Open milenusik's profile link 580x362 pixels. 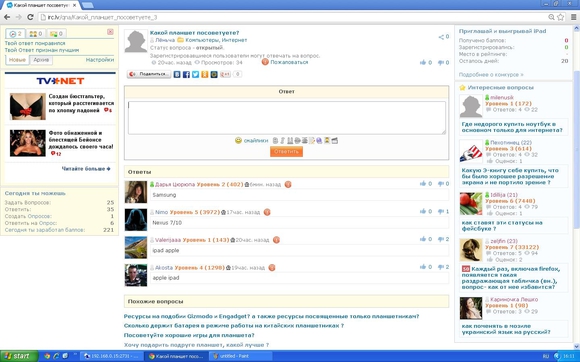[x=502, y=97]
